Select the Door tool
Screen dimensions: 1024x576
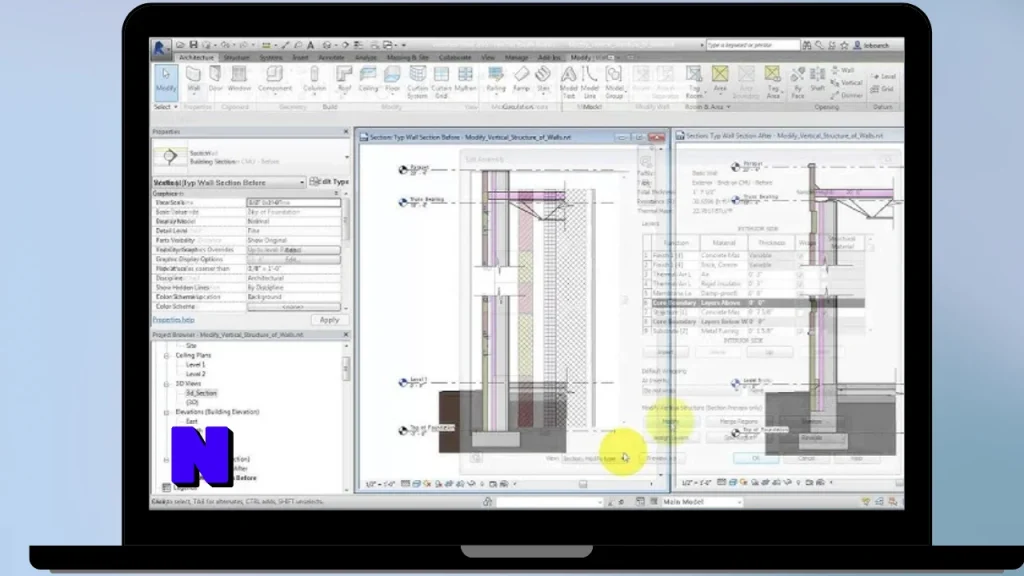pos(216,80)
